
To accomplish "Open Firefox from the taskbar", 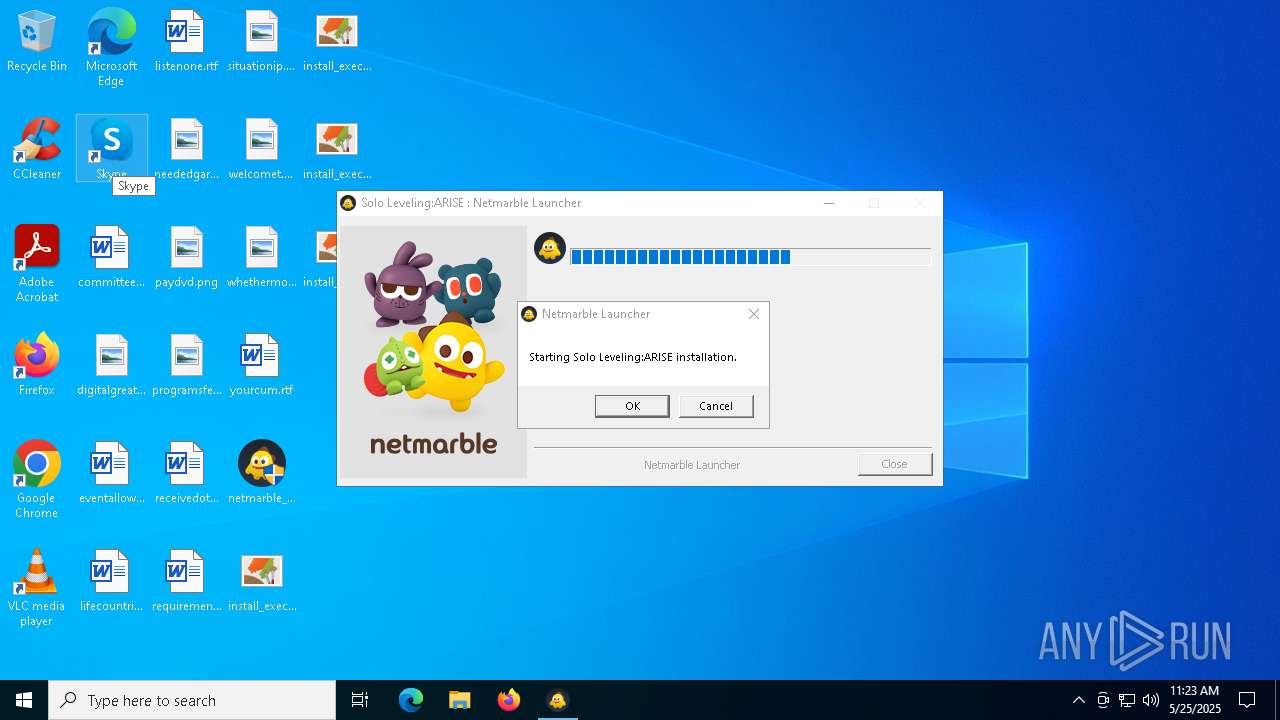I will pyautogui.click(x=509, y=700).
